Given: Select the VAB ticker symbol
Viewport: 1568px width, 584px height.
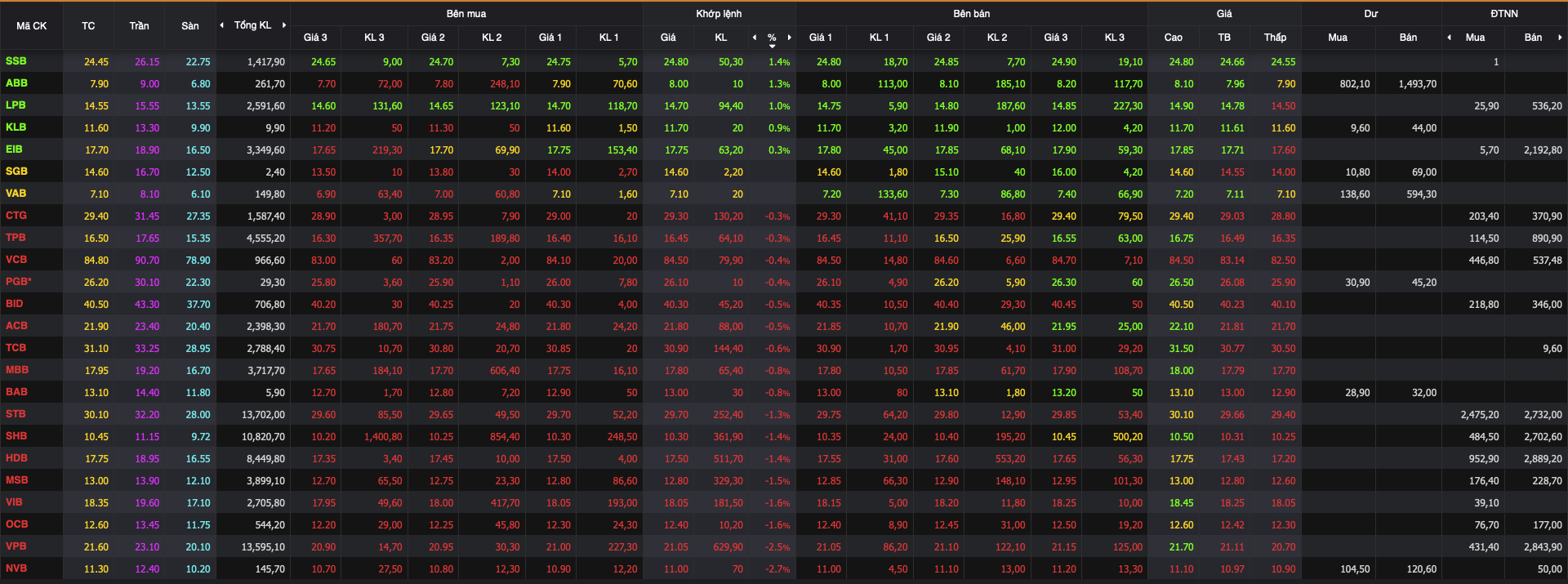Looking at the screenshot, I should click(x=16, y=194).
